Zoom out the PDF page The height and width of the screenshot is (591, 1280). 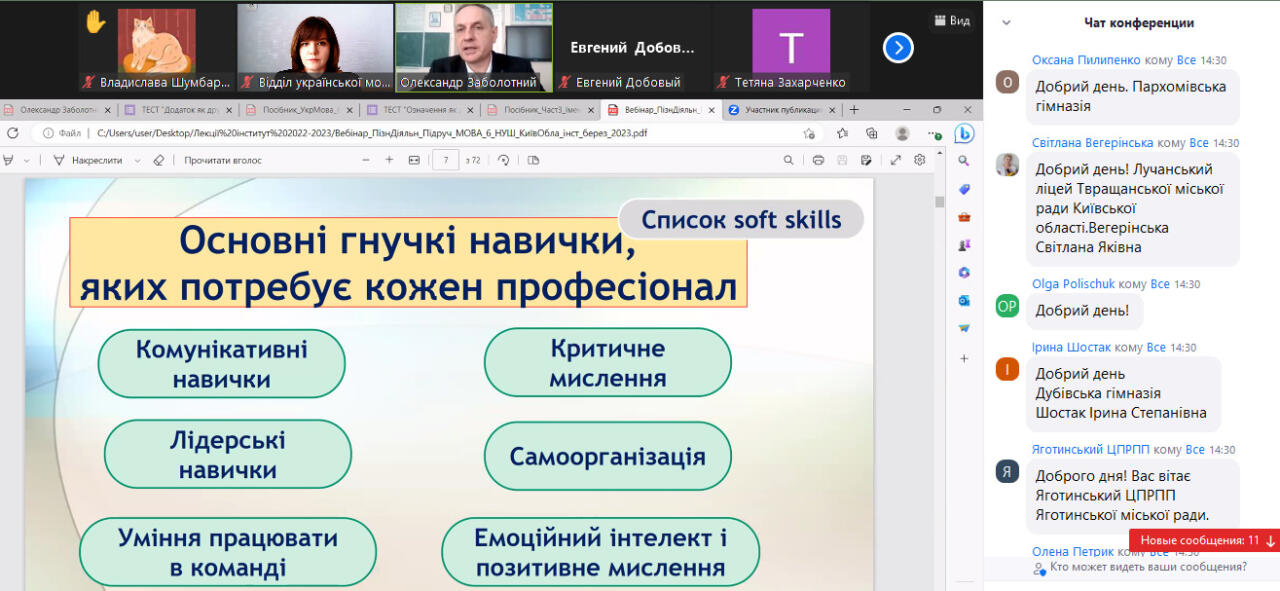click(364, 160)
